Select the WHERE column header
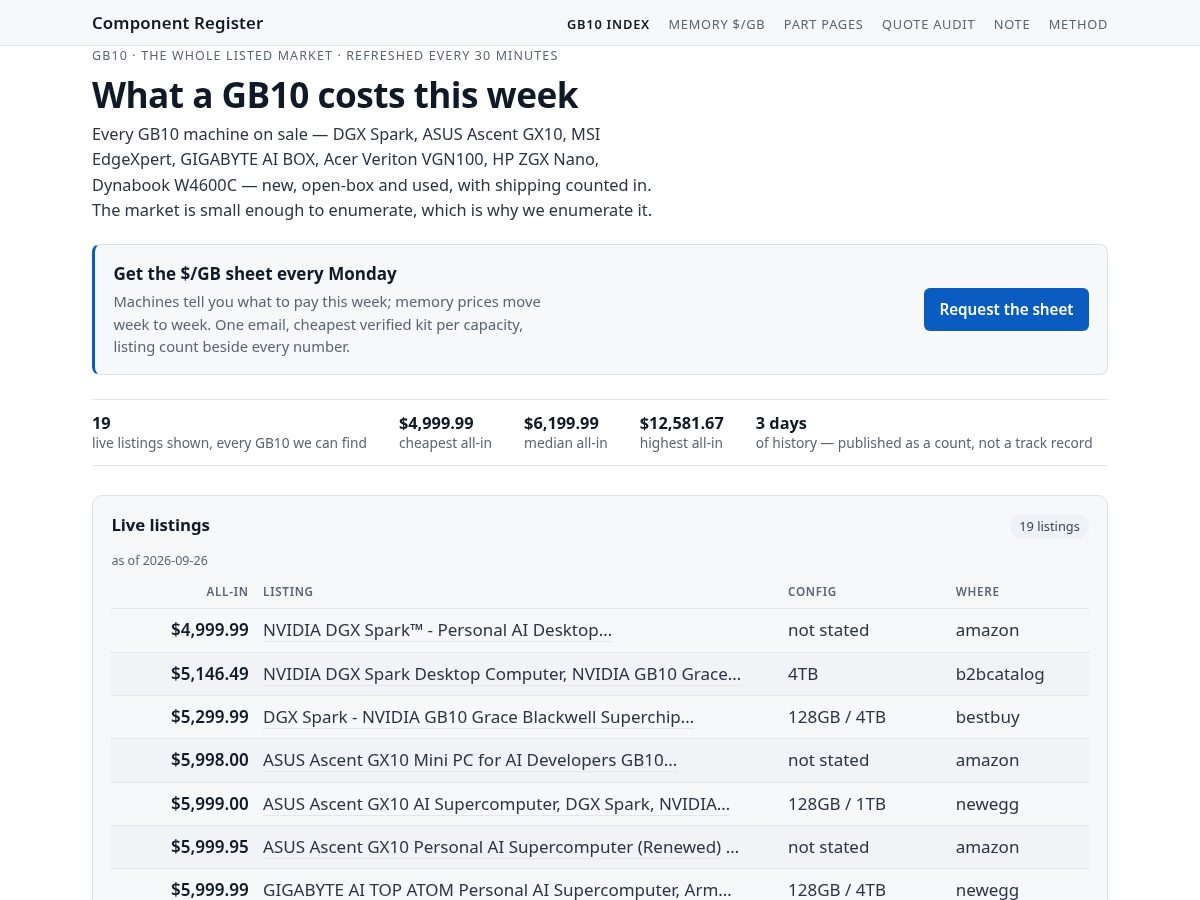 [x=977, y=592]
